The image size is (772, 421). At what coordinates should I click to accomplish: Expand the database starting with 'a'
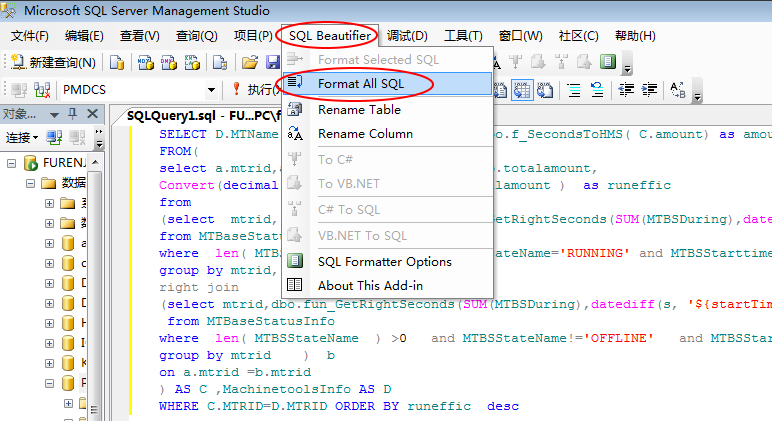click(49, 243)
